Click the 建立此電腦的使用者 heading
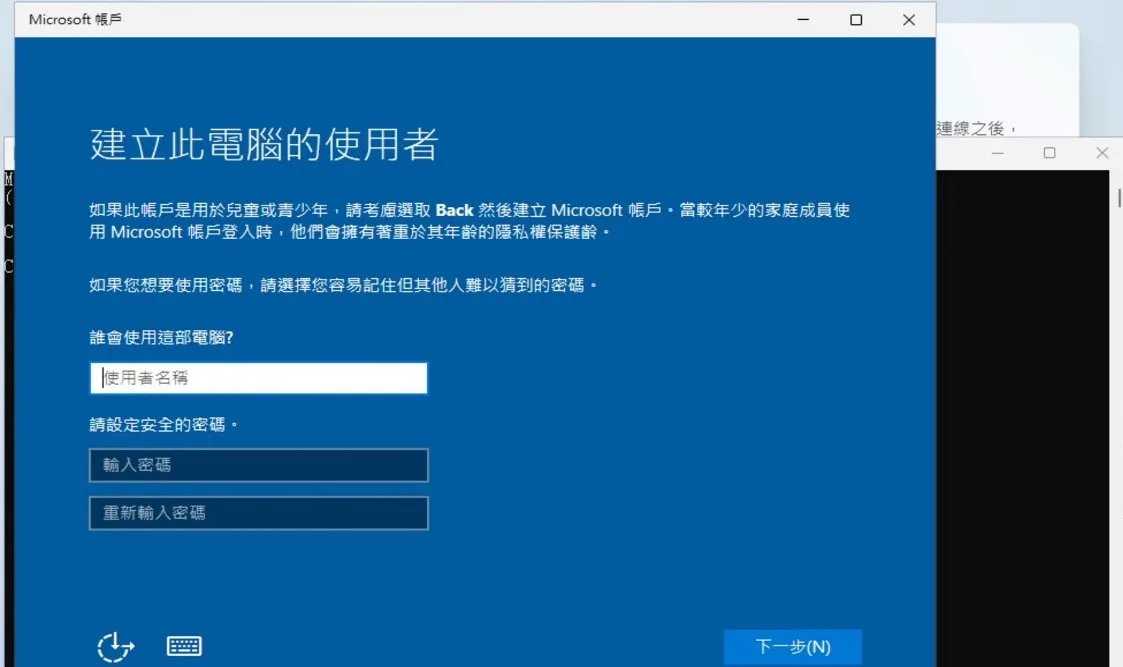The width and height of the screenshot is (1123, 667). pos(264,145)
